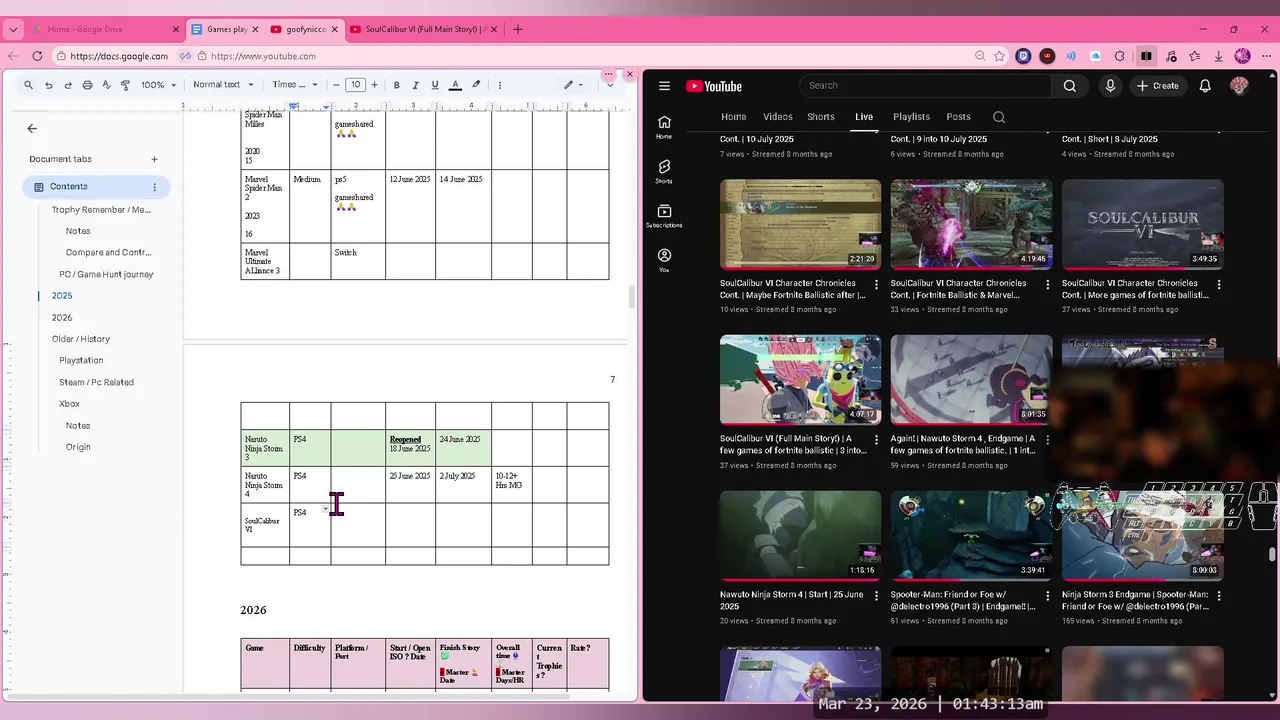Jump to the PC / Game Hunt journey heading

[x=106, y=274]
